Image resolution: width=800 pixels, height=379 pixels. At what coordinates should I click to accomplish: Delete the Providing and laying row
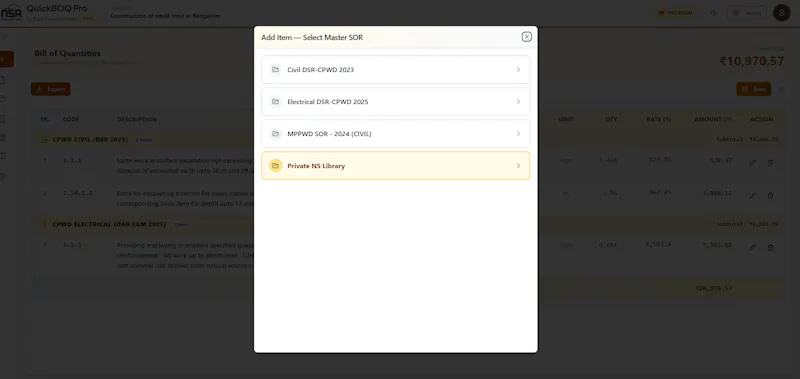[x=770, y=247]
